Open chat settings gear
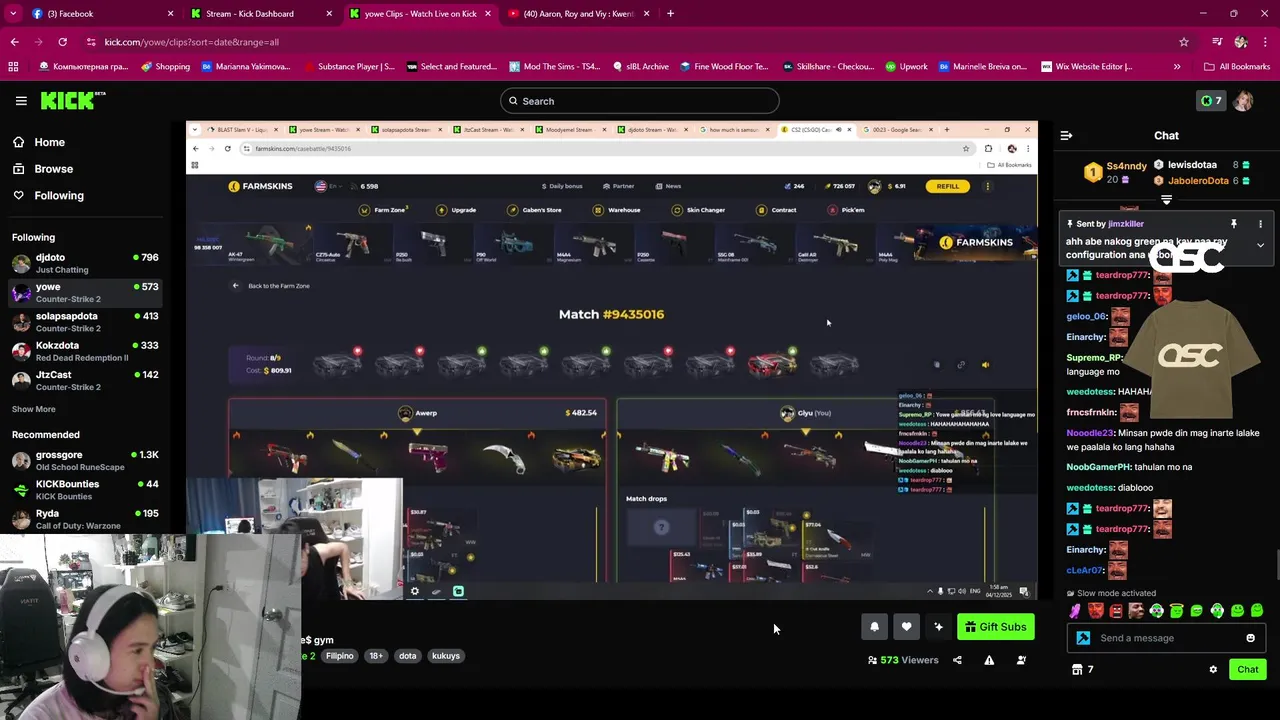This screenshot has width=1280, height=720. 1213,670
